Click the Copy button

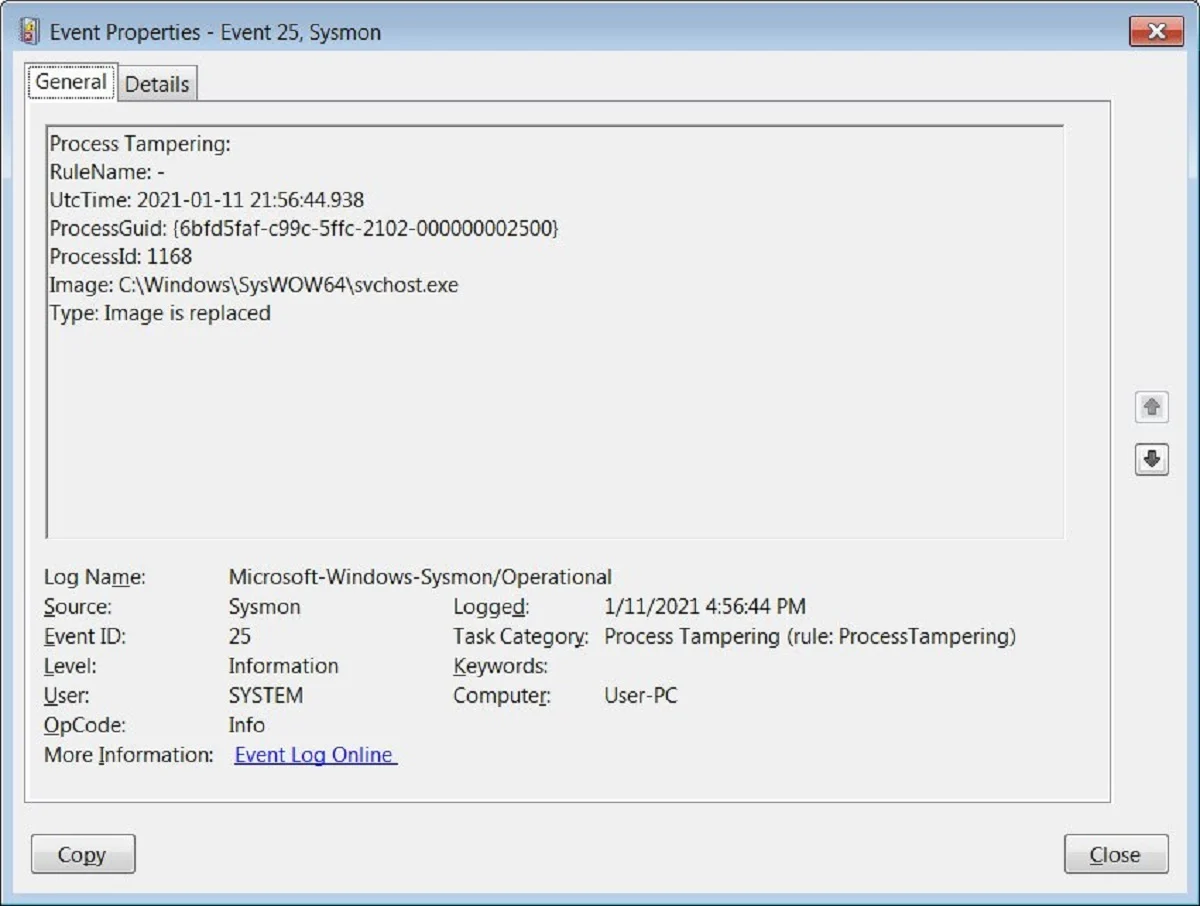point(83,855)
